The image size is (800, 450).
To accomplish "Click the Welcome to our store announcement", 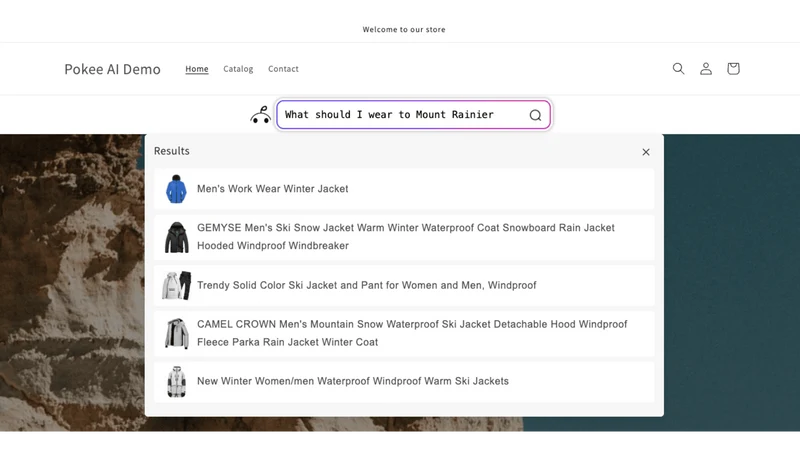I will (404, 30).
